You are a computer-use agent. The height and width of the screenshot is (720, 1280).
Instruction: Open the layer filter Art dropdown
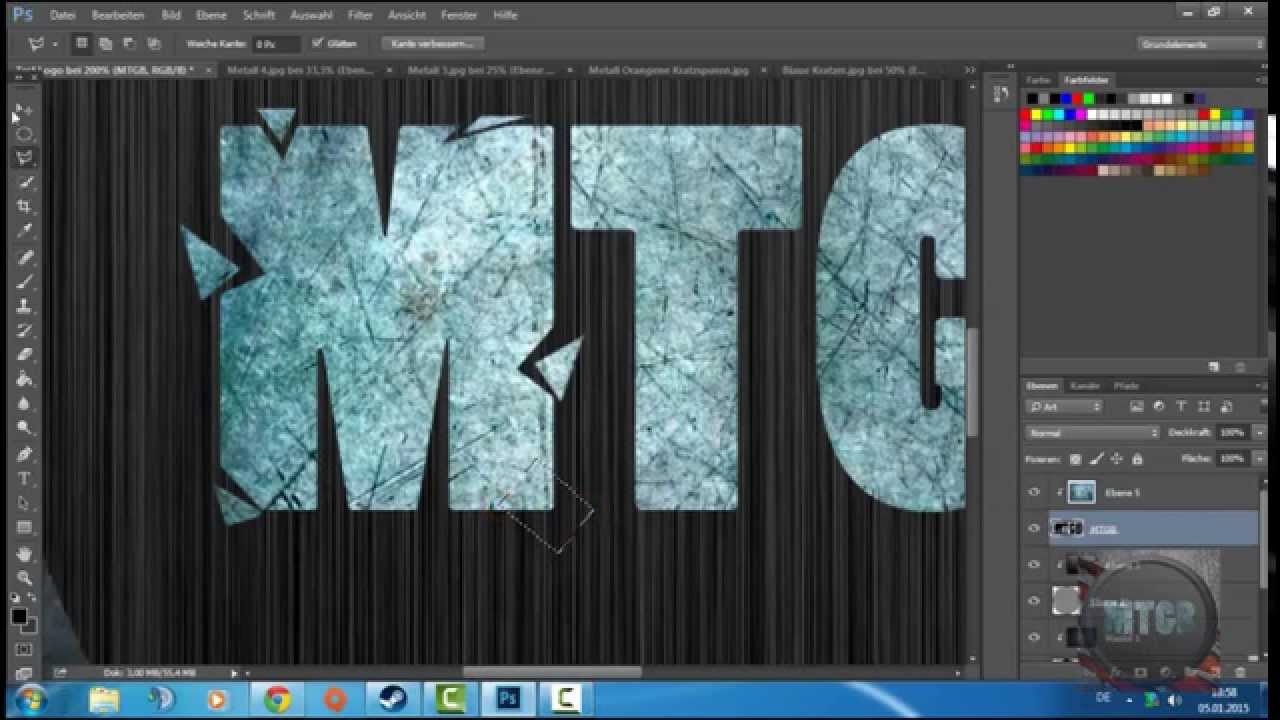point(1065,407)
